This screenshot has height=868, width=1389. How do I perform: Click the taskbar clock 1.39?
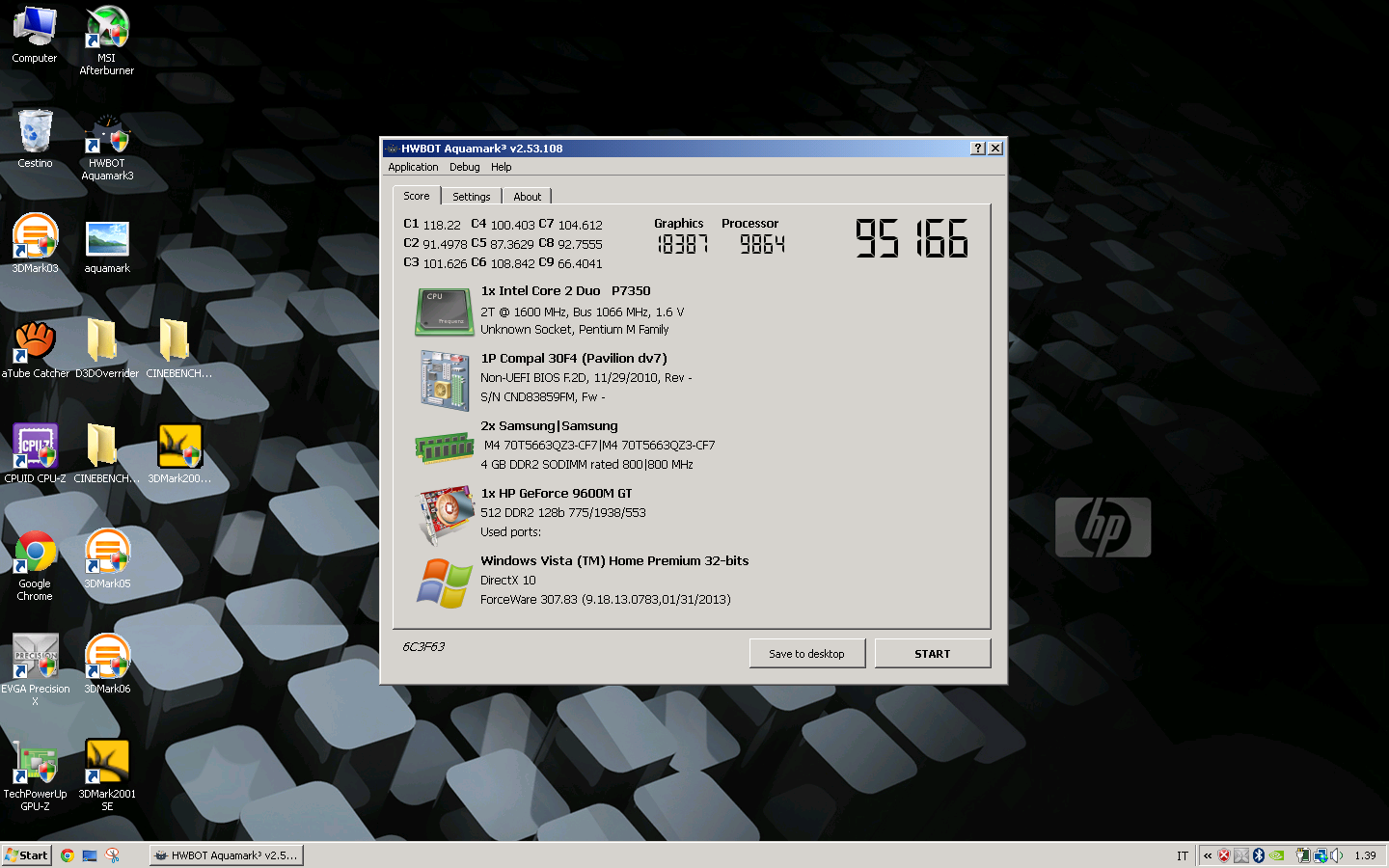pyautogui.click(x=1365, y=855)
